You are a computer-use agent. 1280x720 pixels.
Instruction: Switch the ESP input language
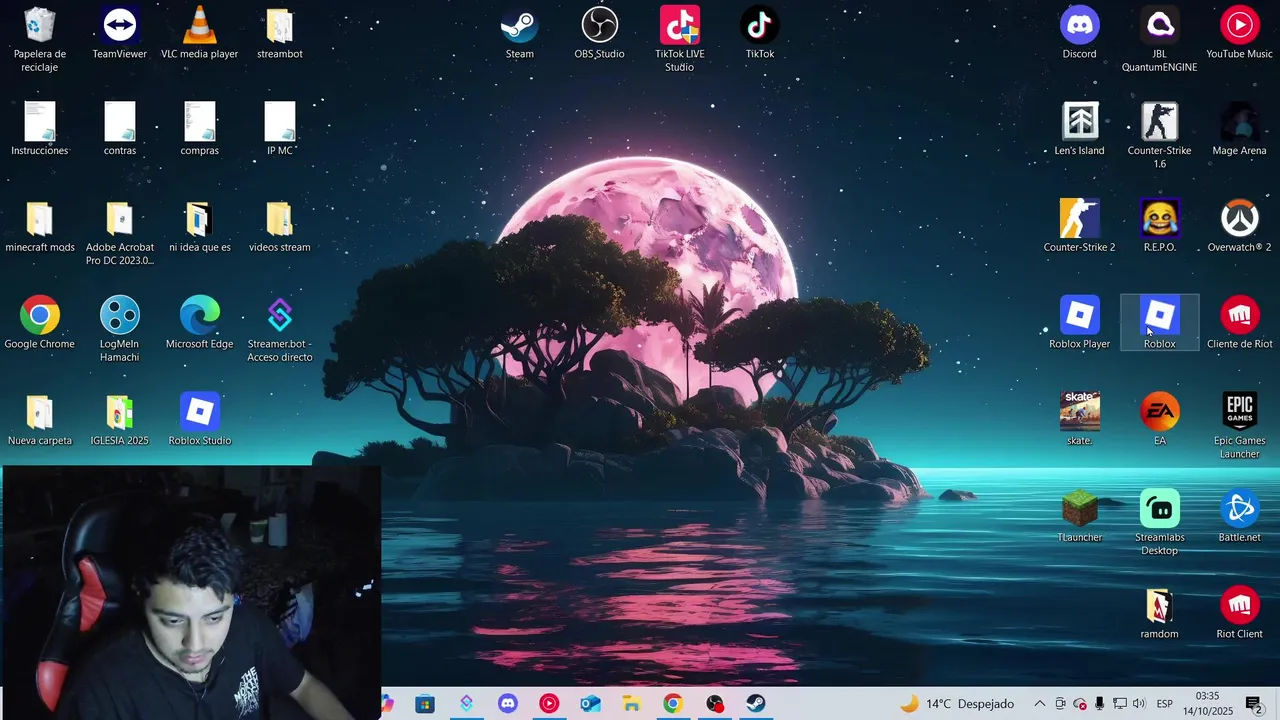1165,704
